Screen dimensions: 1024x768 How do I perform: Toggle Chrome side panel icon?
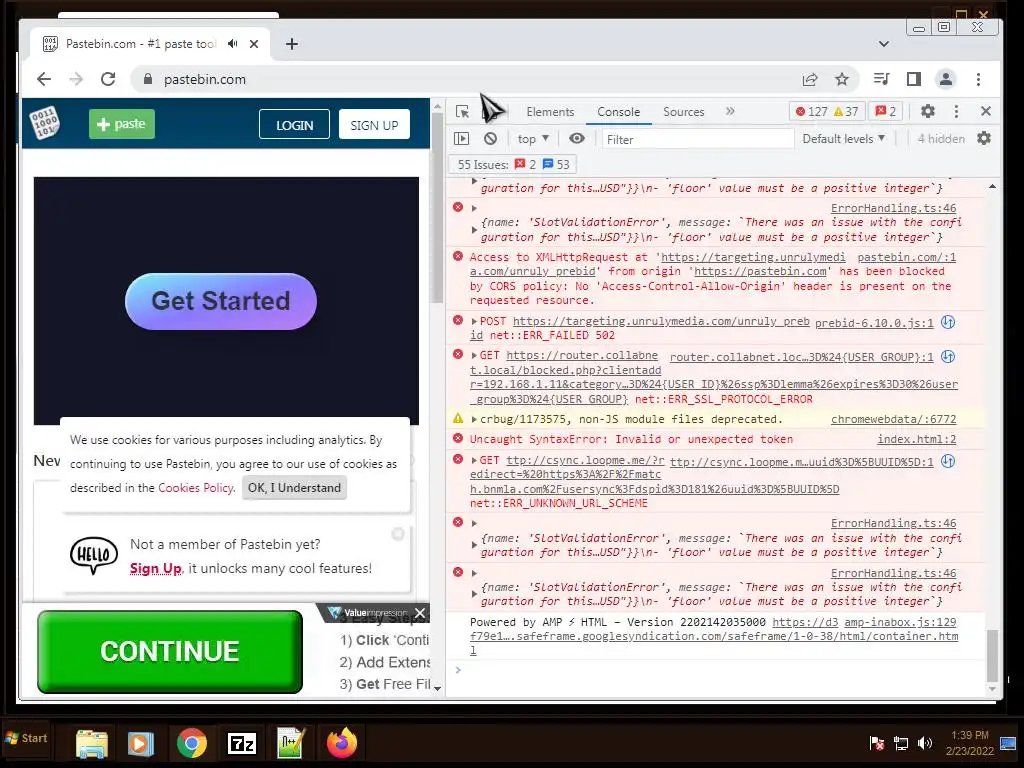pos(914,79)
